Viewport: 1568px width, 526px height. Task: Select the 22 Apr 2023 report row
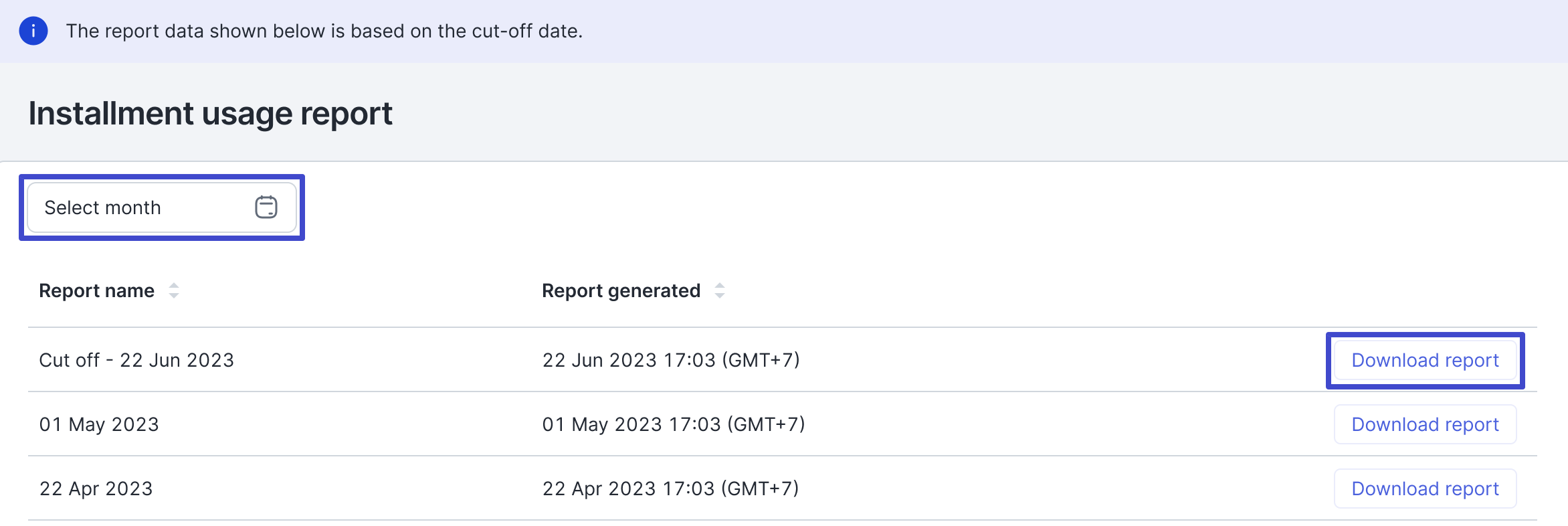[x=96, y=489]
